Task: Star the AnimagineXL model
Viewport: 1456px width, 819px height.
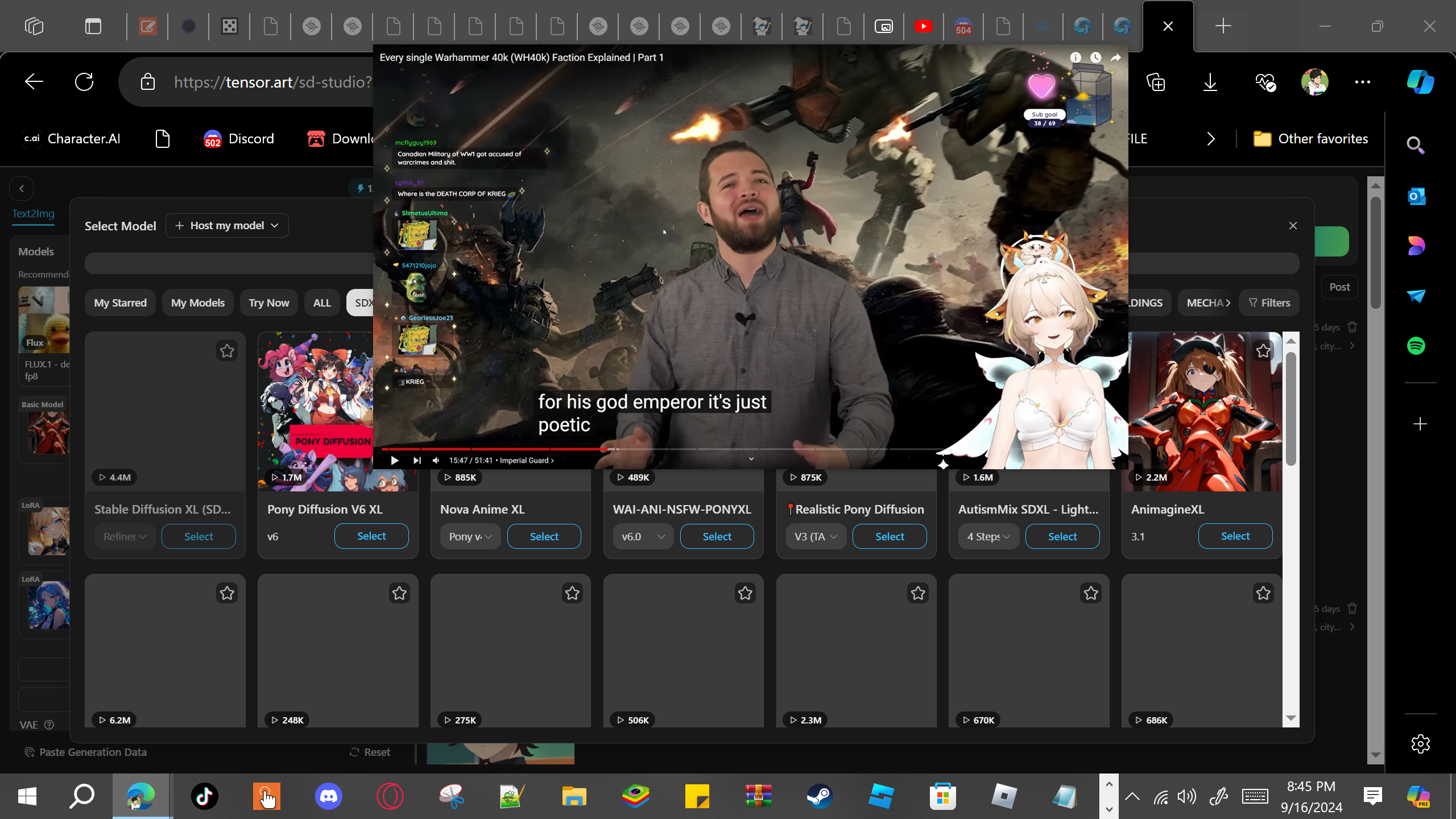Action: (1263, 351)
